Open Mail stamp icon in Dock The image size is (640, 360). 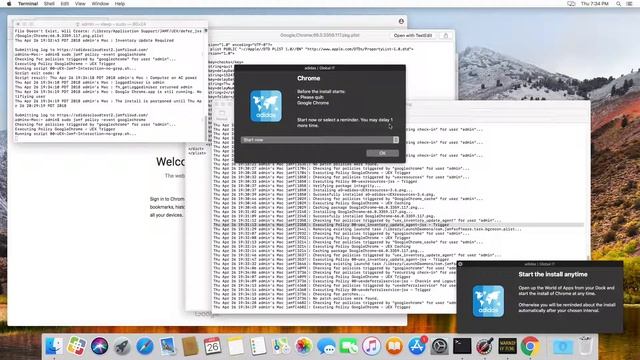pyautogui.click(x=167, y=347)
